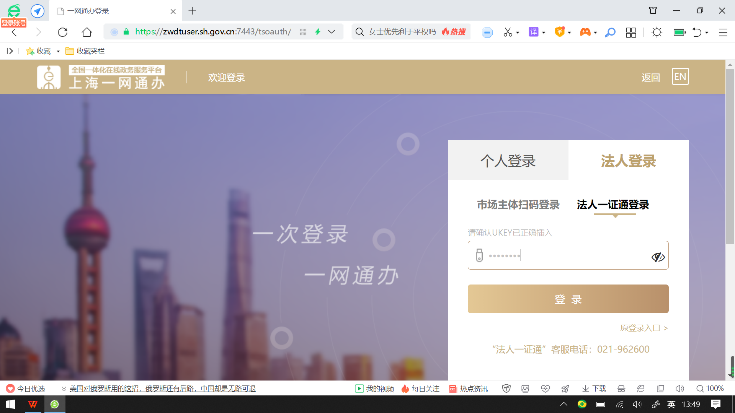This screenshot has height=413, width=735.
Task: Click the purple translate extension icon
Action: click(x=533, y=32)
